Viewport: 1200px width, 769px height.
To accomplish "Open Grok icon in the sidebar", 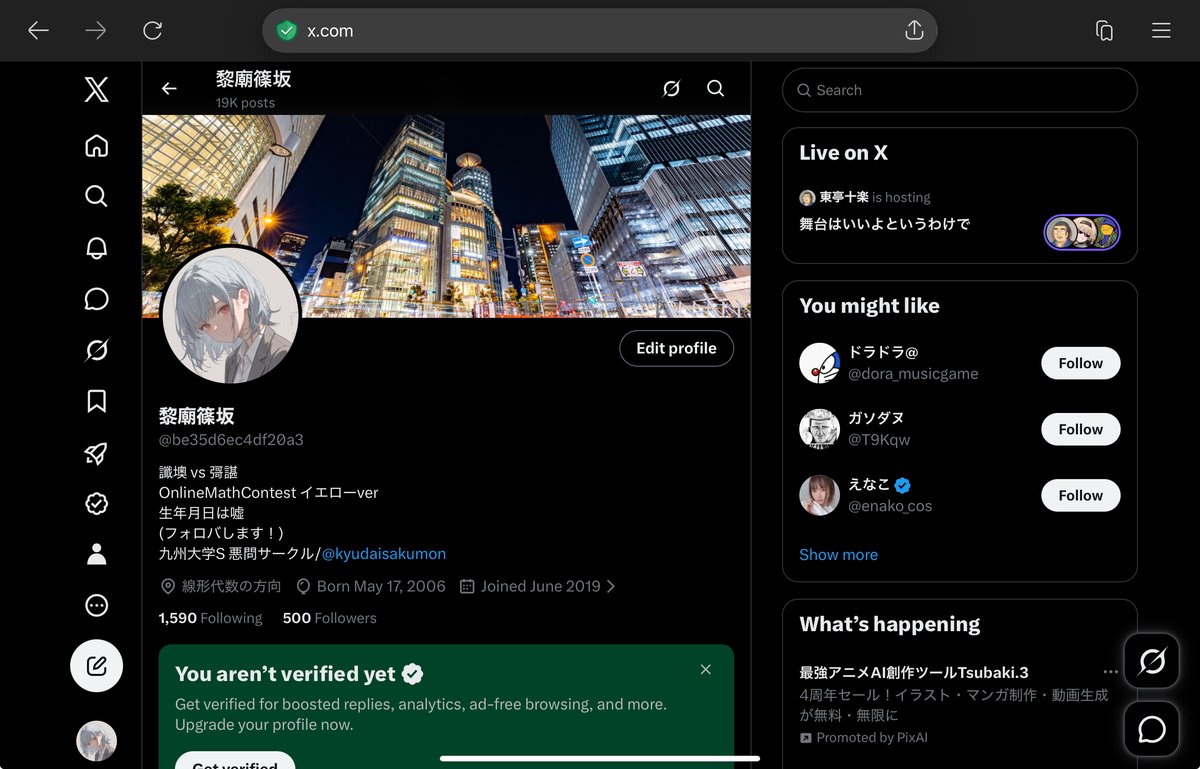I will [96, 350].
